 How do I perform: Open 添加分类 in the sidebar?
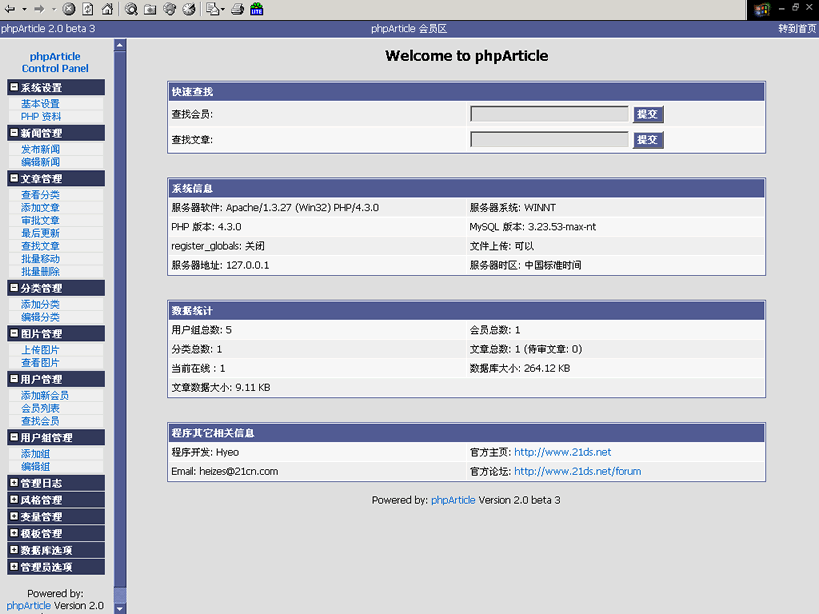(x=40, y=304)
